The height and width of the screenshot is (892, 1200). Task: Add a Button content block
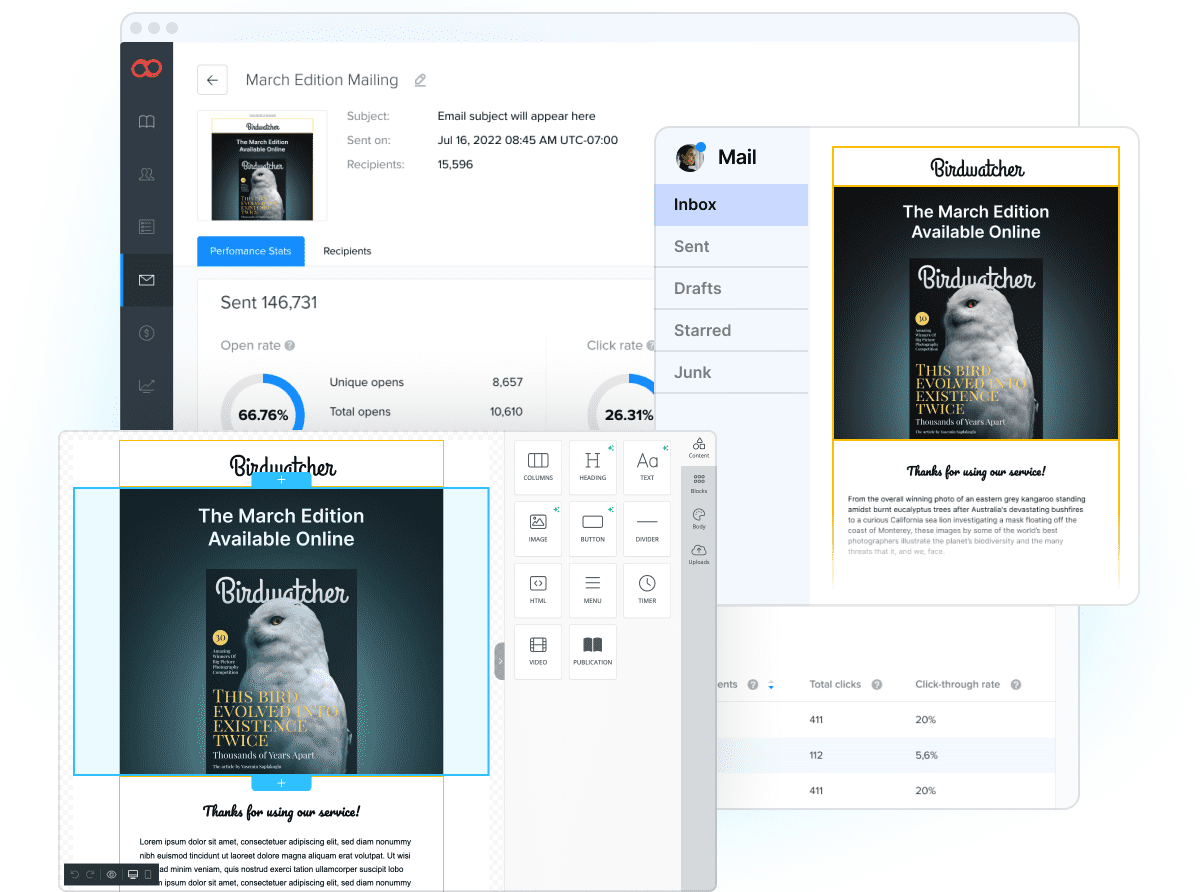(593, 528)
